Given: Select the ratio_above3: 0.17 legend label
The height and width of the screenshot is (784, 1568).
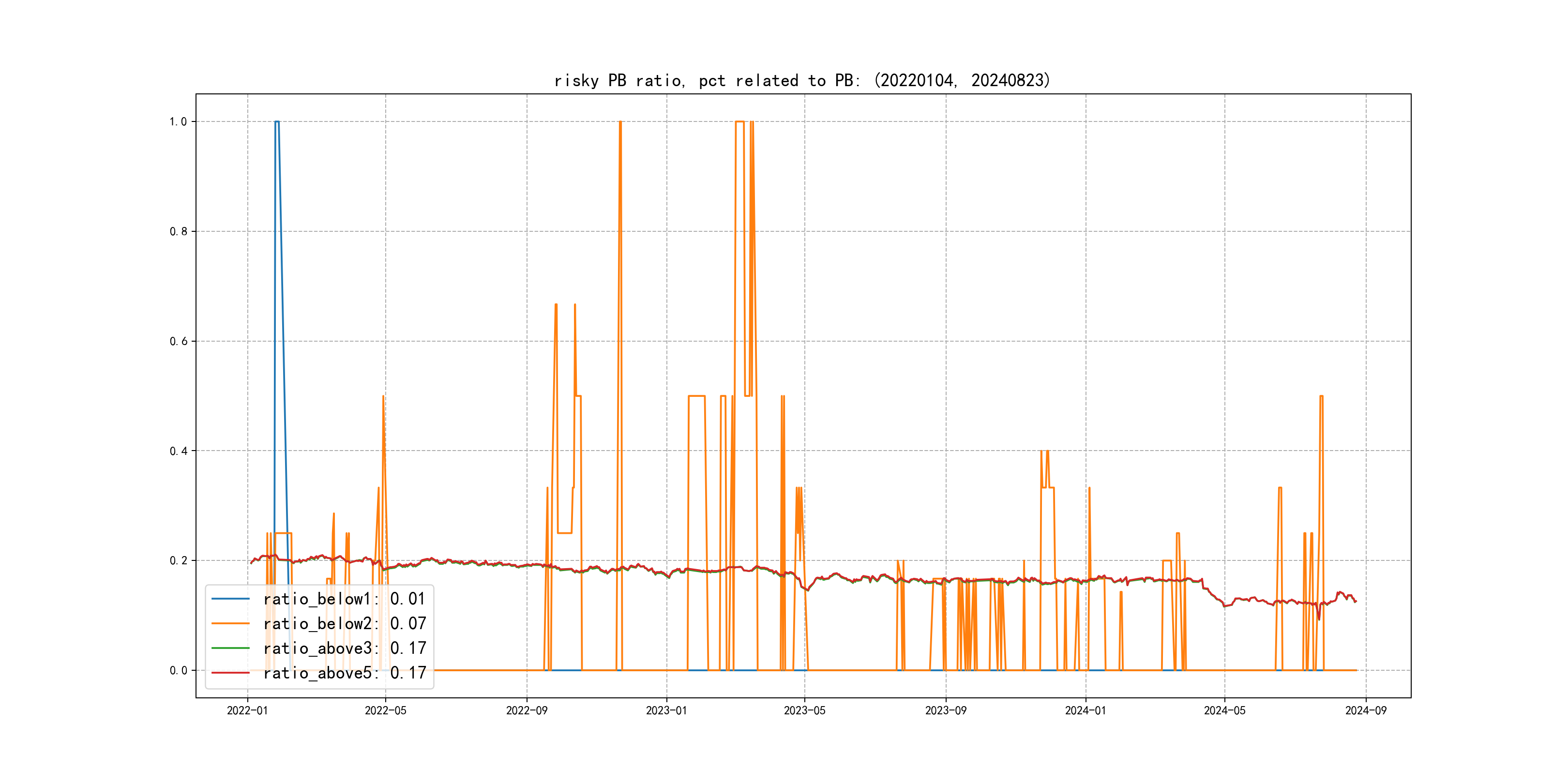Looking at the screenshot, I should pyautogui.click(x=345, y=648).
